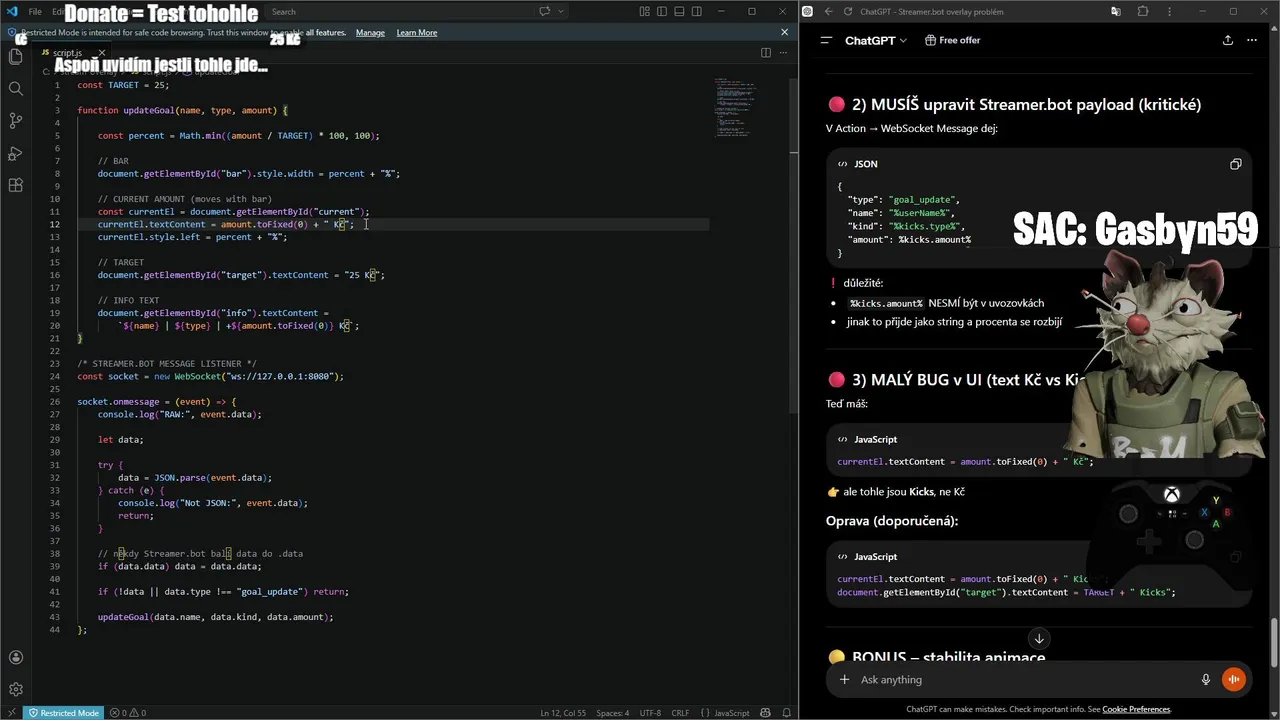1280x720 pixels.
Task: Click the Manage link in Restricted Mode banner
Action: coord(370,33)
